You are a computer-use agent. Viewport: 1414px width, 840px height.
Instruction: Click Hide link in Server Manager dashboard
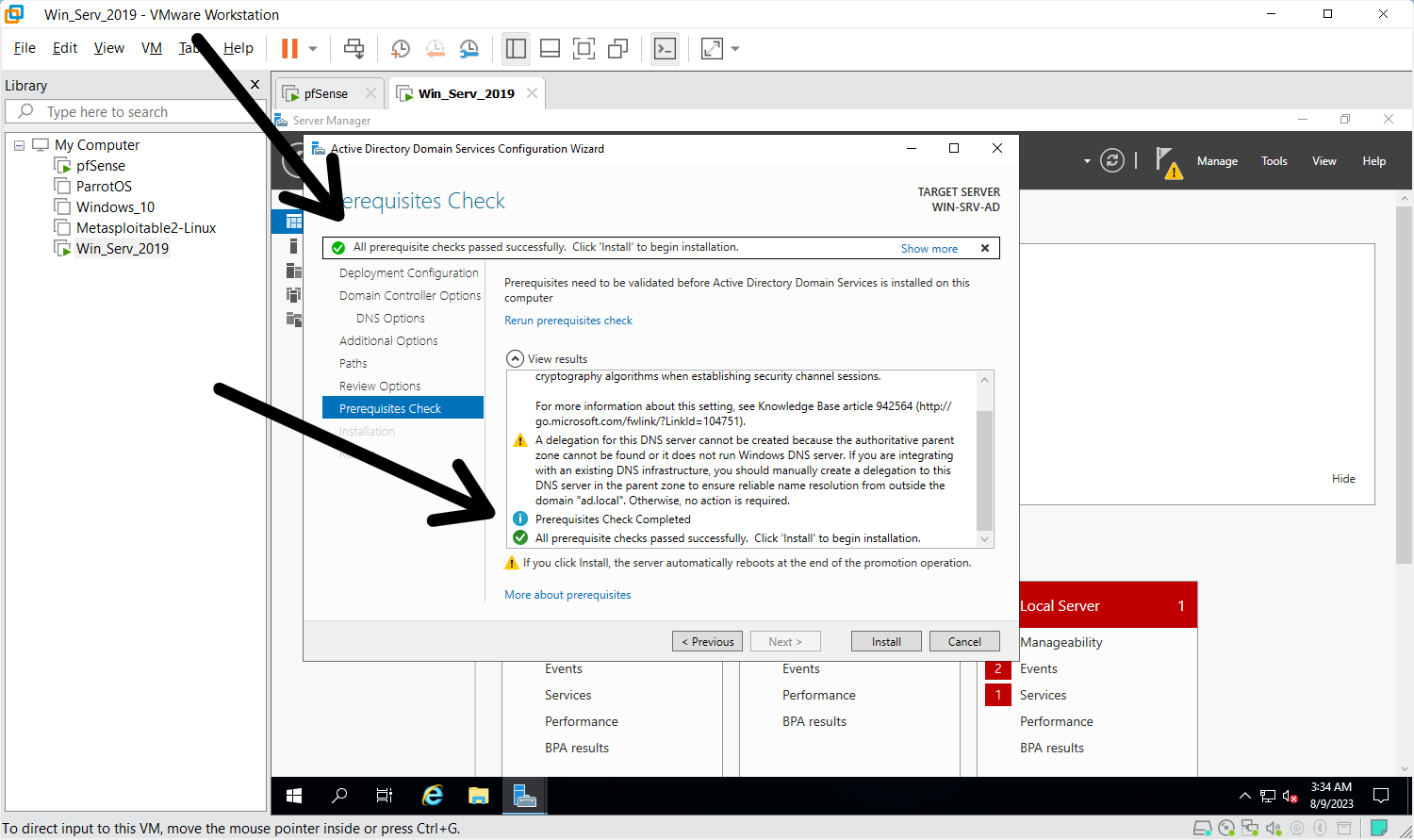click(1343, 479)
